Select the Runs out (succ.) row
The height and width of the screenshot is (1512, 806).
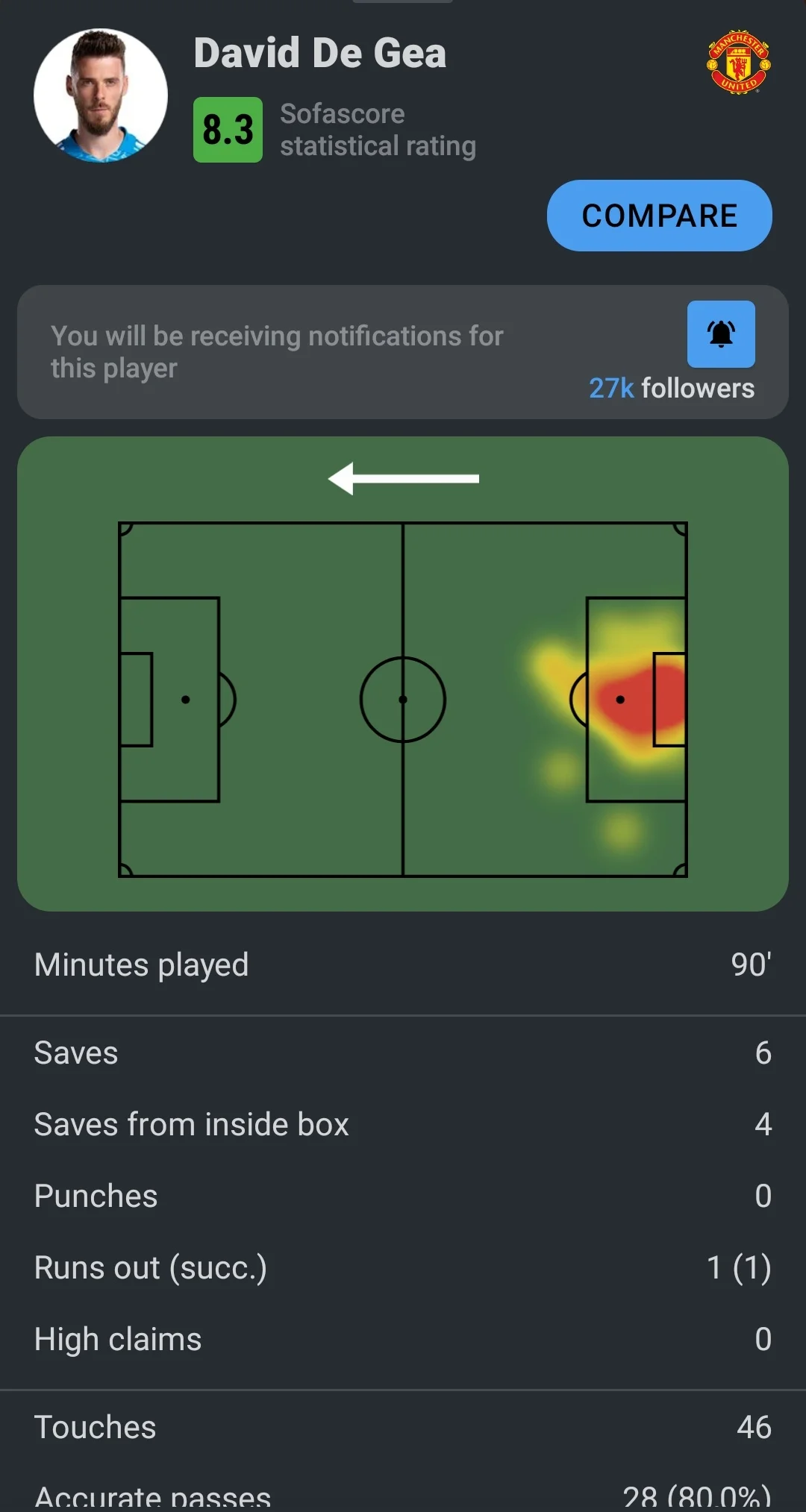(403, 1267)
